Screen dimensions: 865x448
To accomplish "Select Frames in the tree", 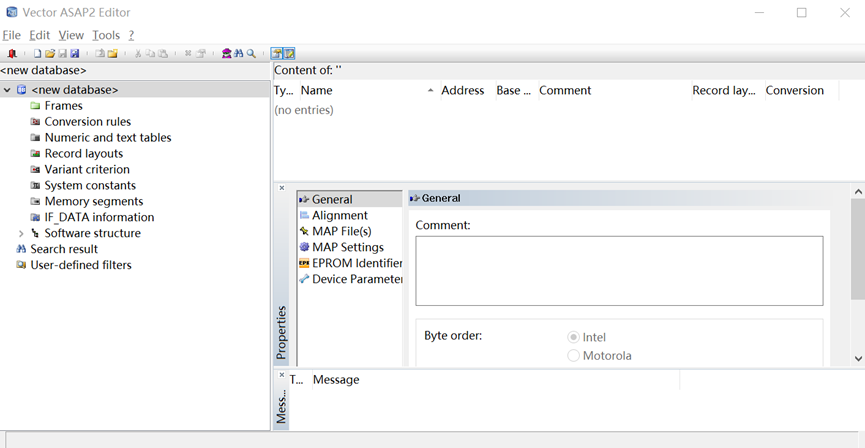I will click(x=63, y=106).
